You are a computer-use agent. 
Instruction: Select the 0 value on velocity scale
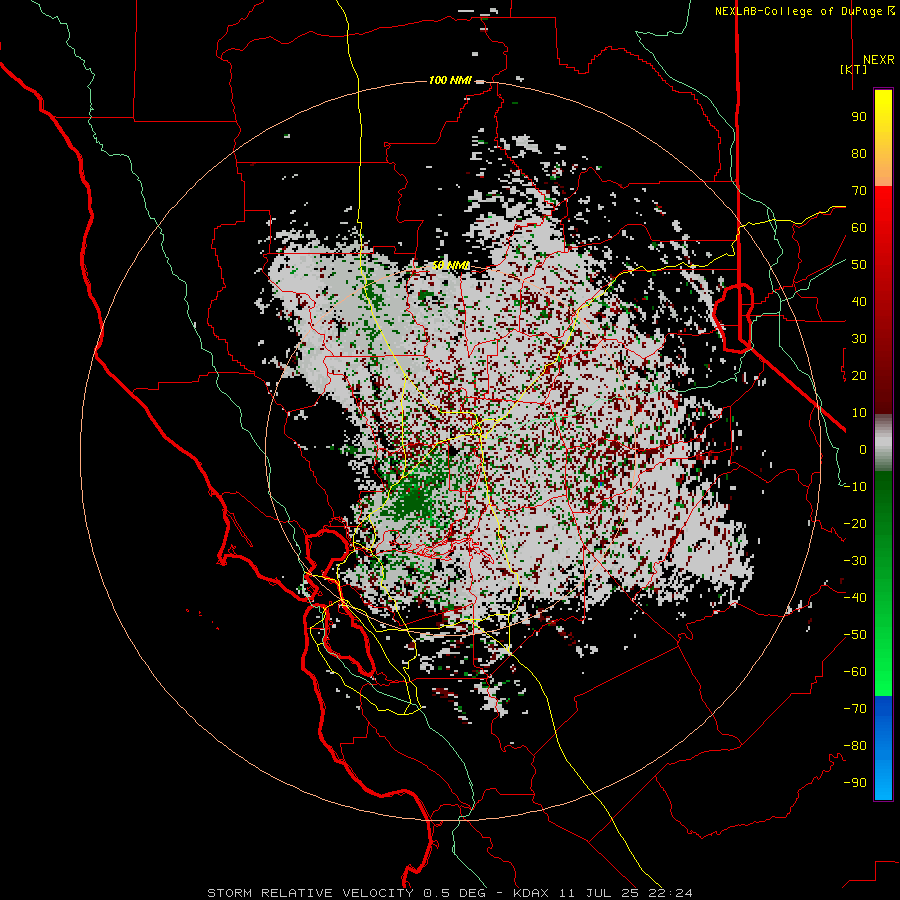[863, 450]
